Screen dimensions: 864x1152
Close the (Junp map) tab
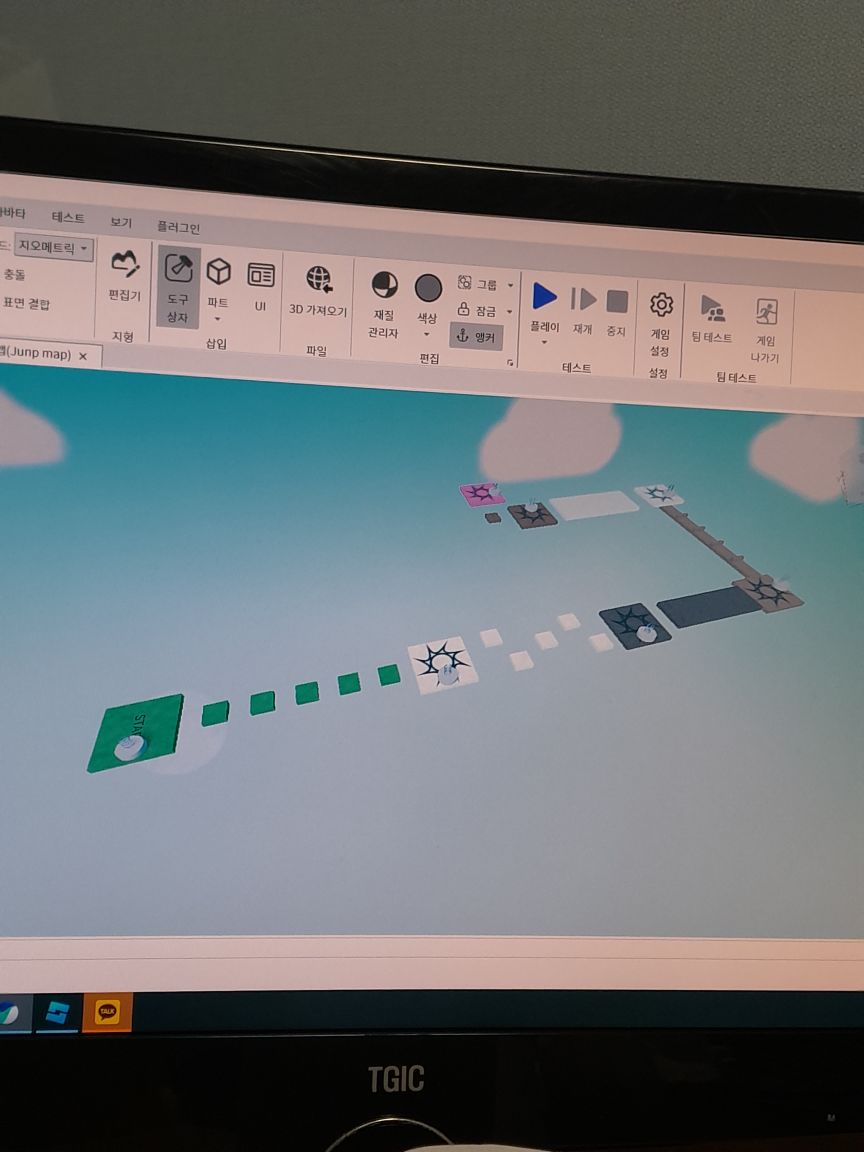[83, 356]
